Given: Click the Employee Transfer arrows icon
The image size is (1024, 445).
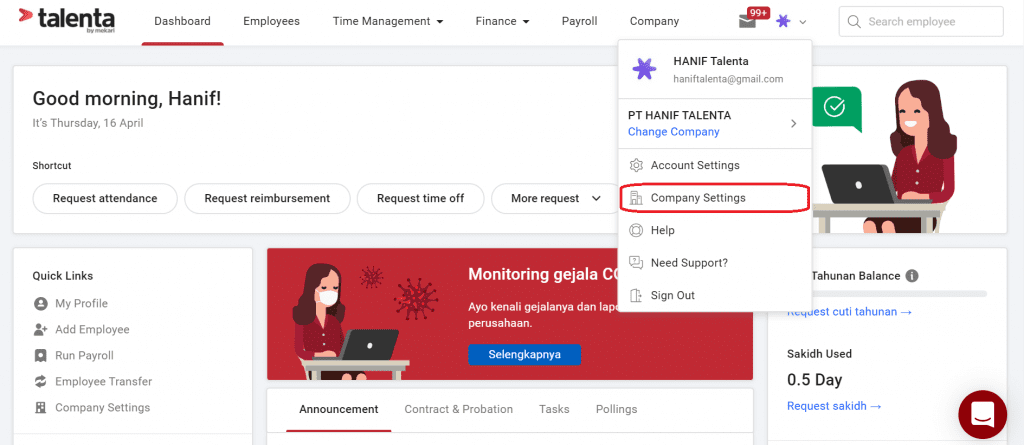Looking at the screenshot, I should click(40, 382).
